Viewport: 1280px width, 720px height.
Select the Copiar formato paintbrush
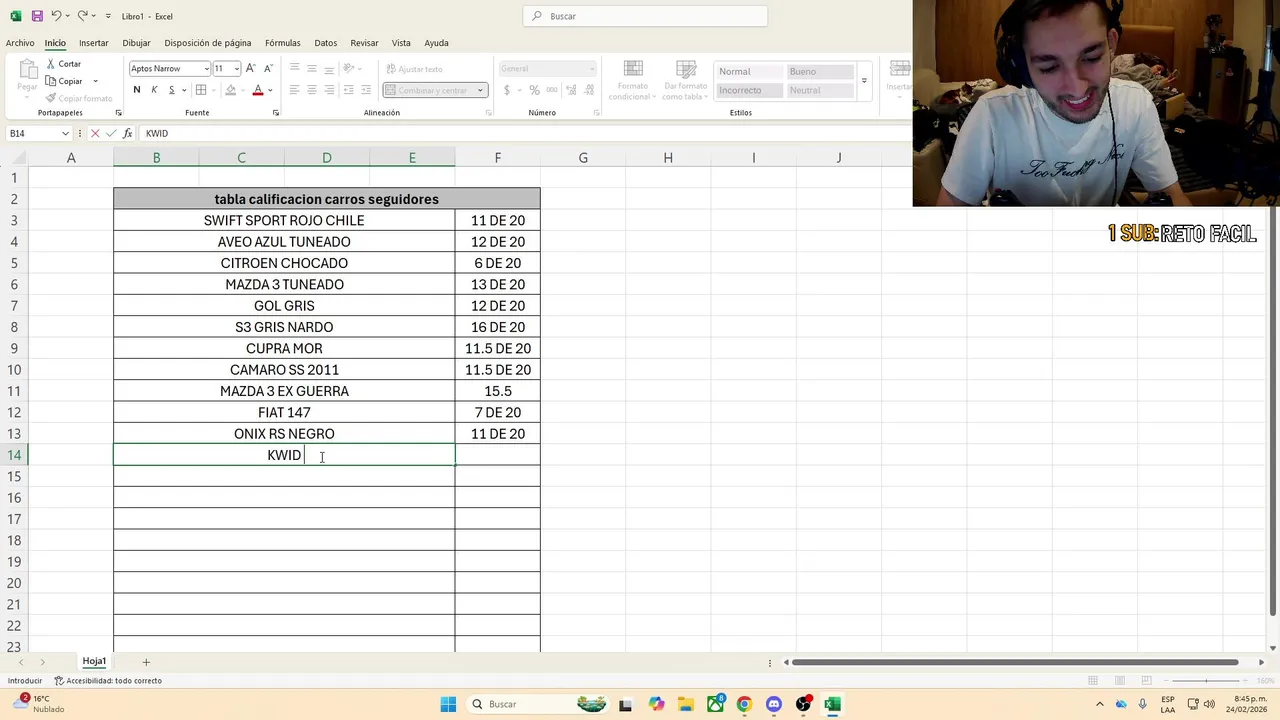pos(50,98)
